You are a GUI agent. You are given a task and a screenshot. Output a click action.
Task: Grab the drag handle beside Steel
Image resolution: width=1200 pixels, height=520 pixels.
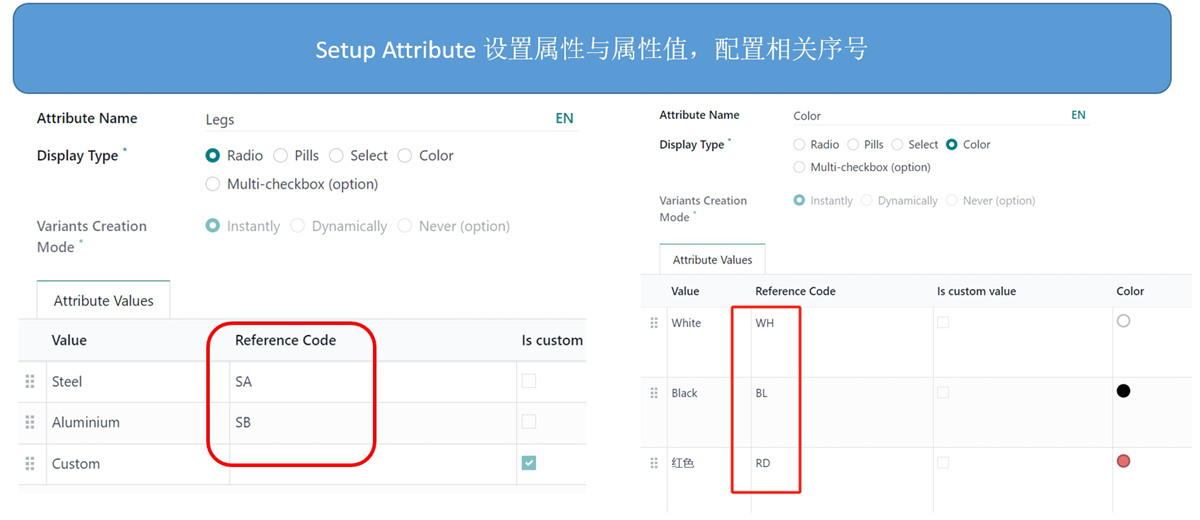pos(30,381)
